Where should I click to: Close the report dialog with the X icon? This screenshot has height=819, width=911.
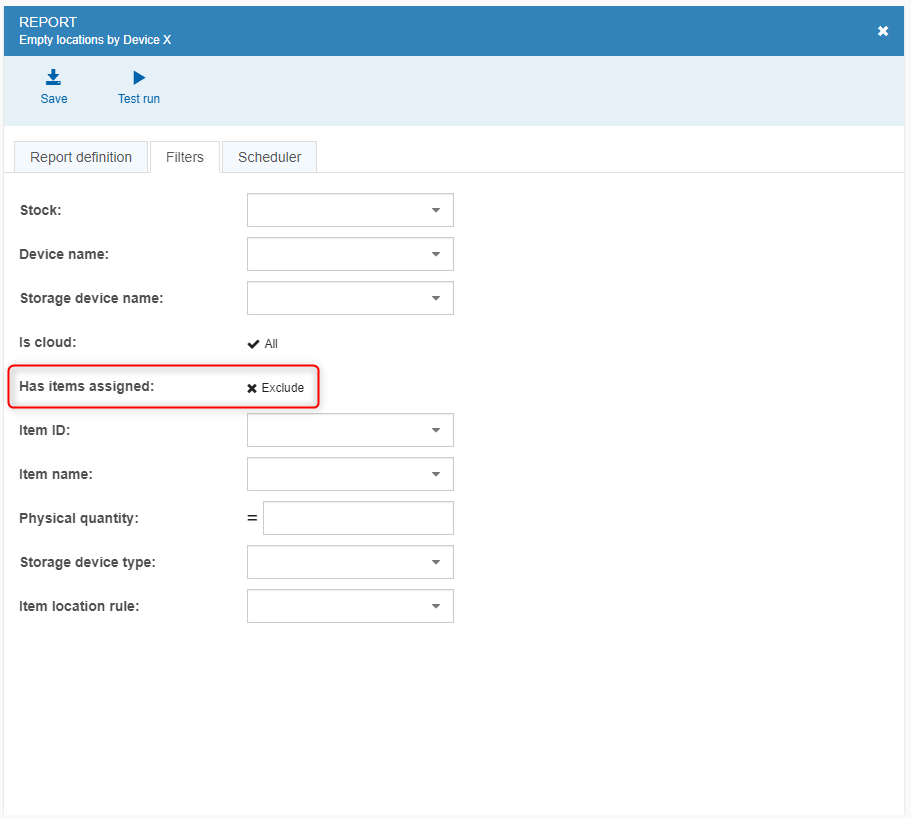tap(883, 31)
